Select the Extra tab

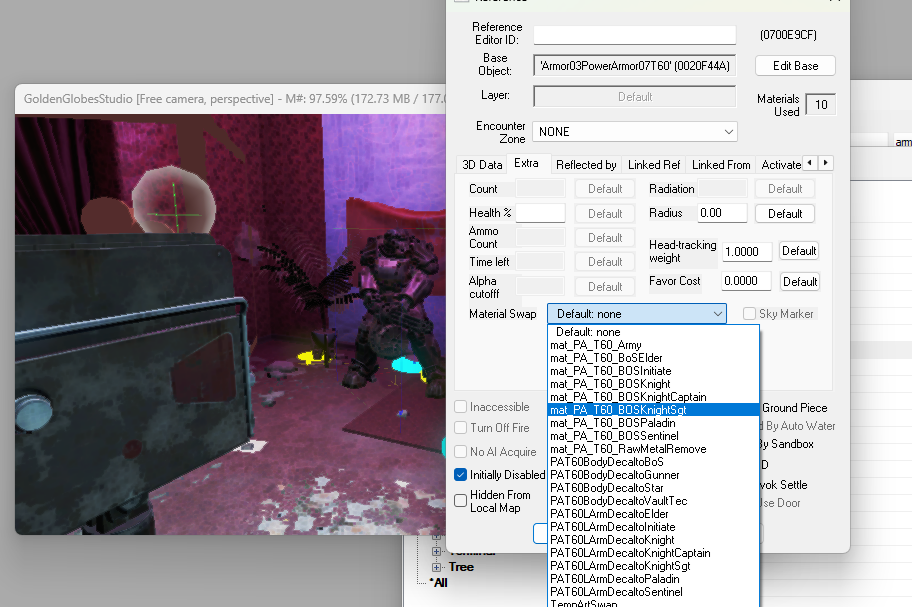coord(526,163)
